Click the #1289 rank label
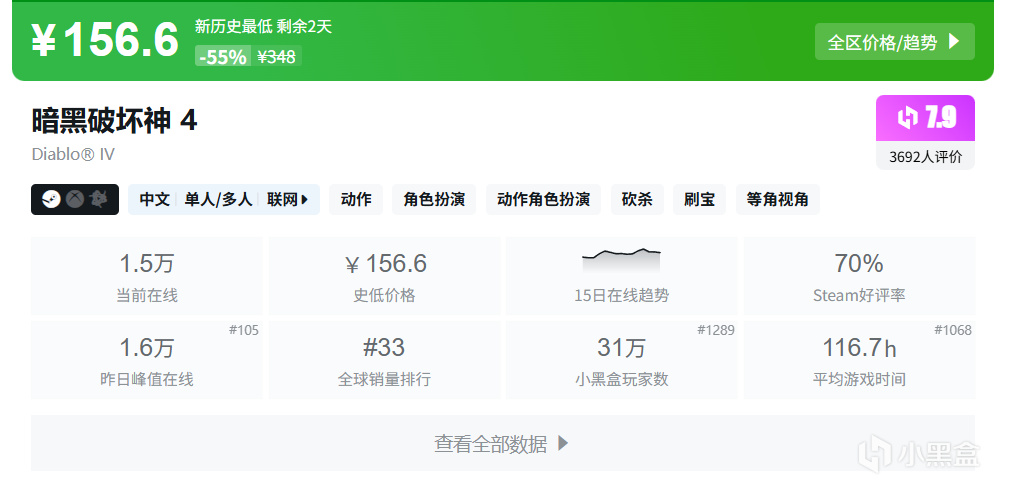1009x486 pixels. [x=716, y=330]
